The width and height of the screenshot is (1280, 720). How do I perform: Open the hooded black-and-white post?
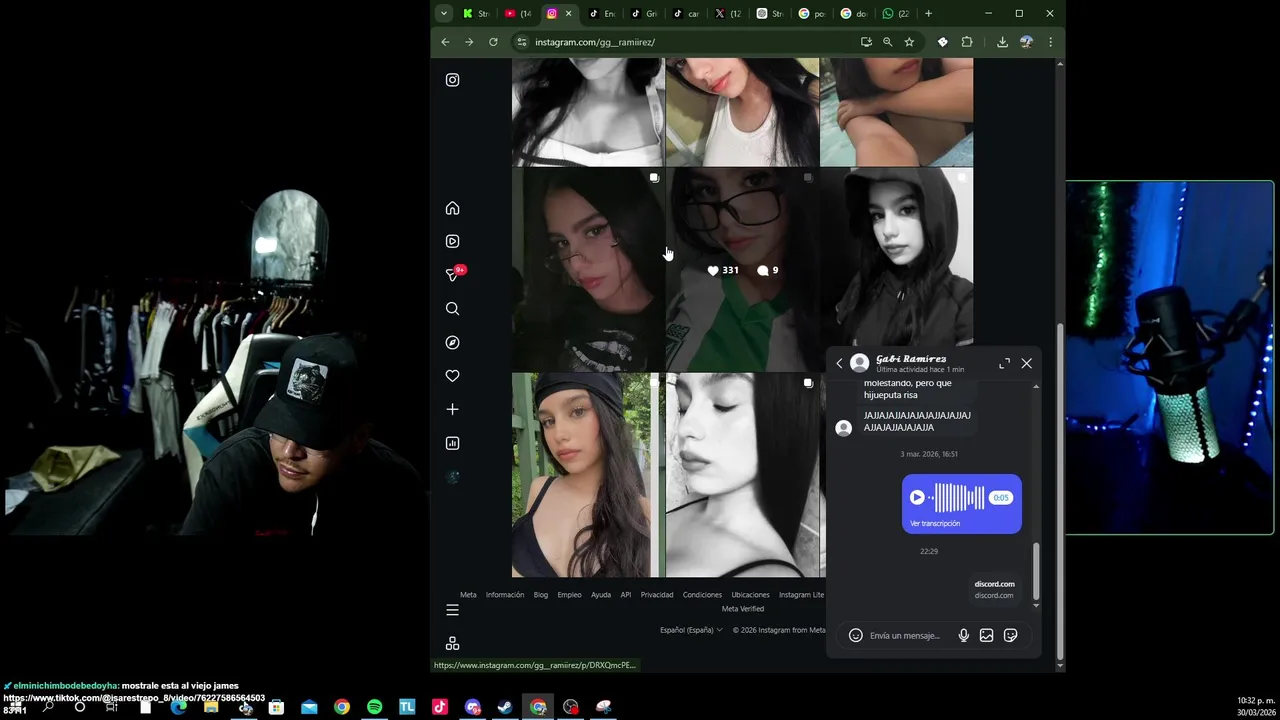point(896,257)
